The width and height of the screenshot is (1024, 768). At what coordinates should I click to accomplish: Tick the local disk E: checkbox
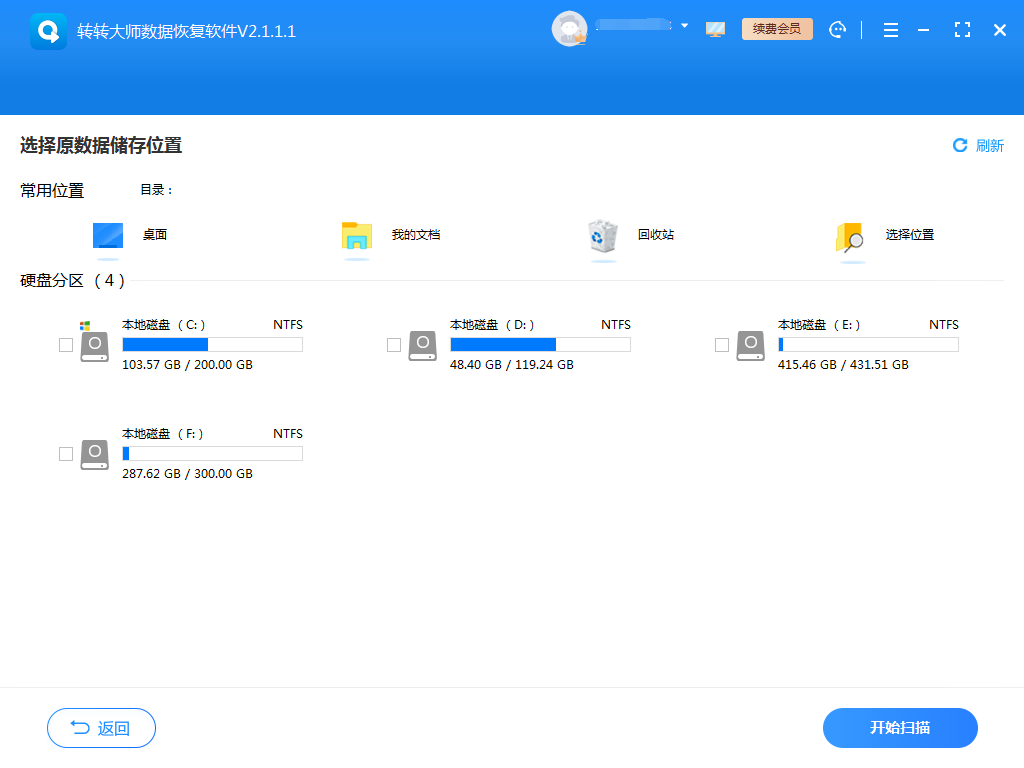(722, 345)
